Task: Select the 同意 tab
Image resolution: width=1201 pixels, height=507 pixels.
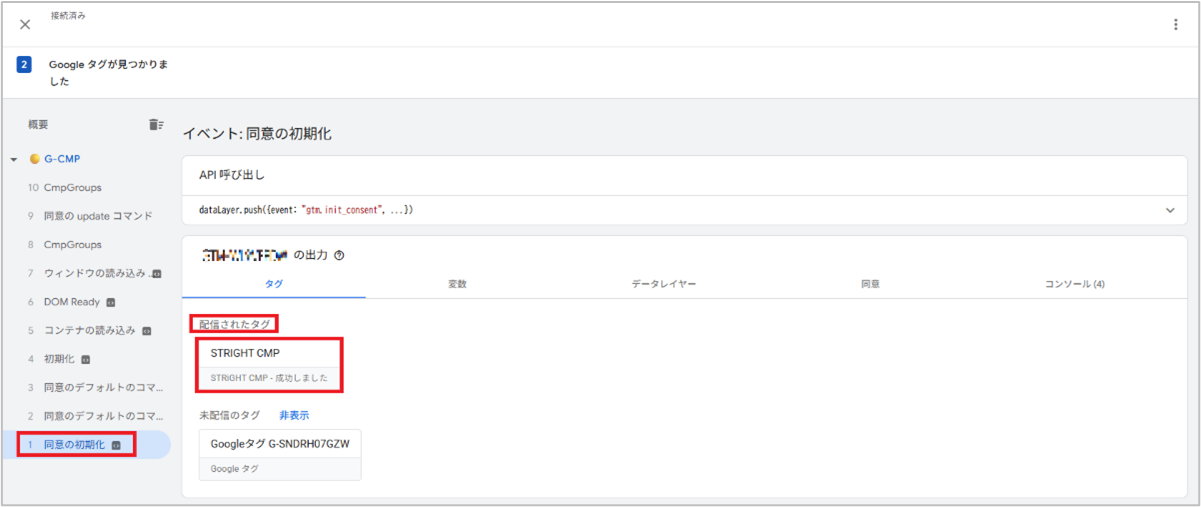Action: (870, 284)
